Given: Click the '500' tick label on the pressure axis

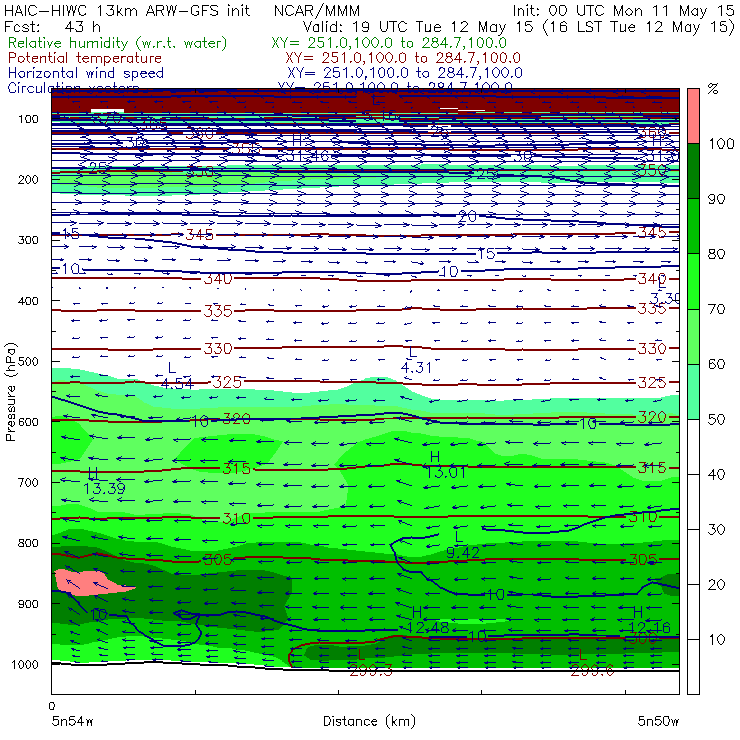Looking at the screenshot, I should pyautogui.click(x=28, y=361).
